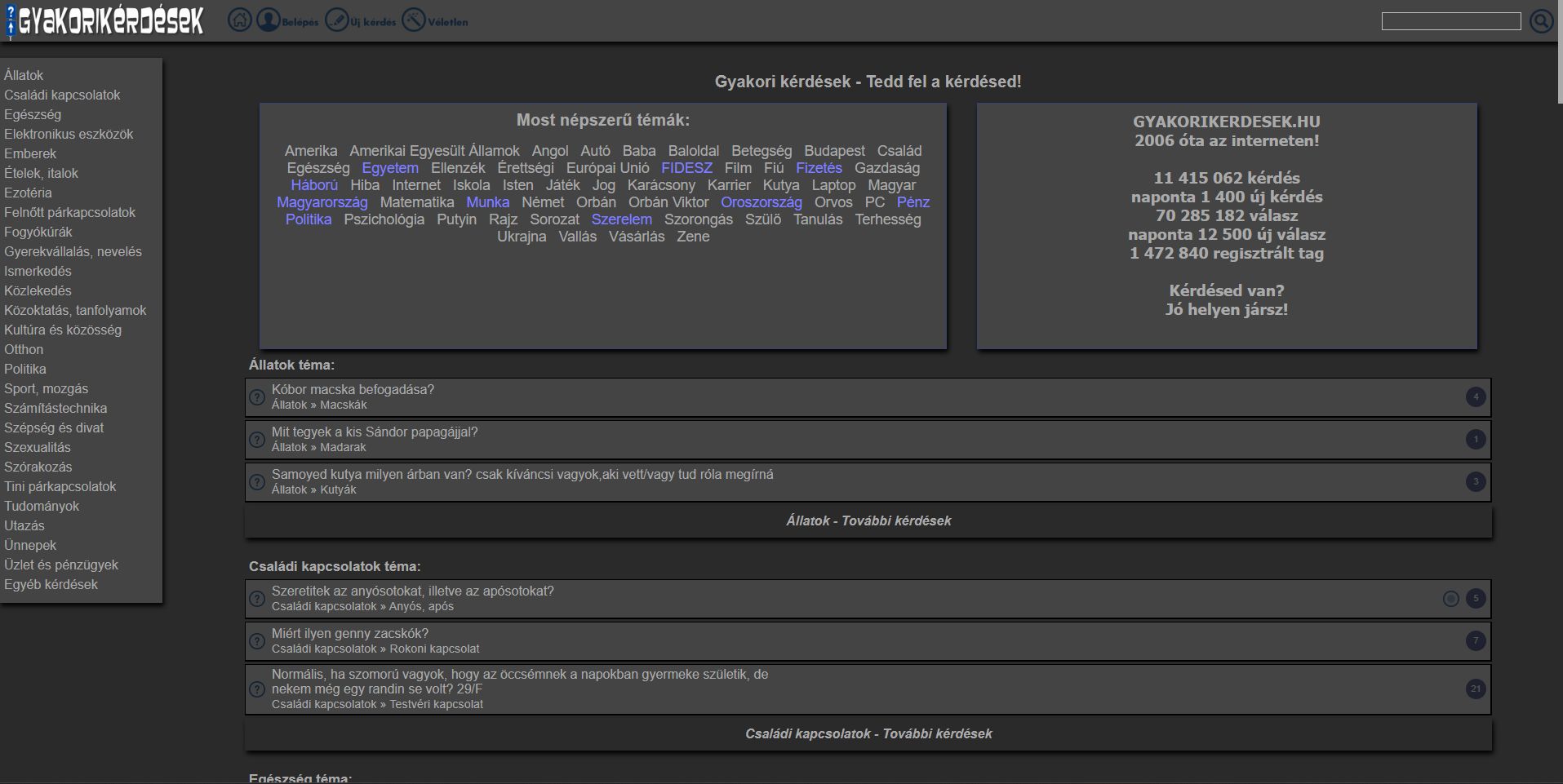
Task: Click Állatok - További kérdések button
Action: [868, 521]
